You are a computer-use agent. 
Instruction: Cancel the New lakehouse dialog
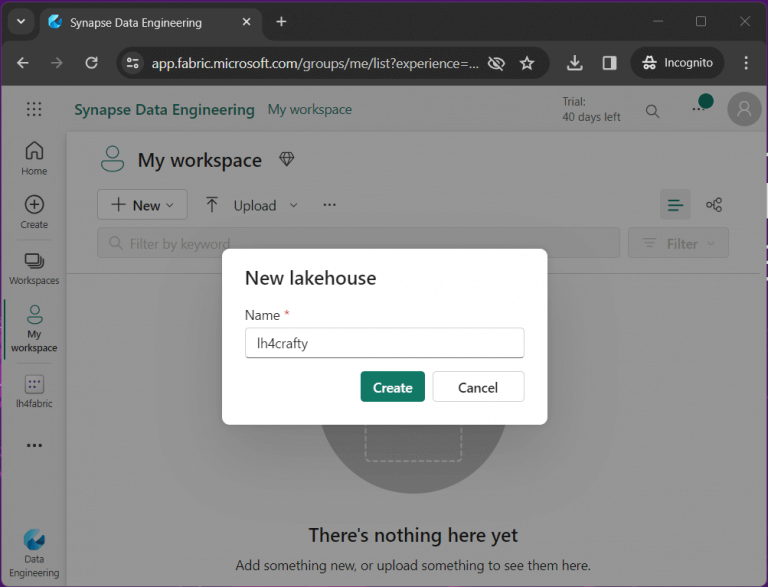tap(478, 387)
